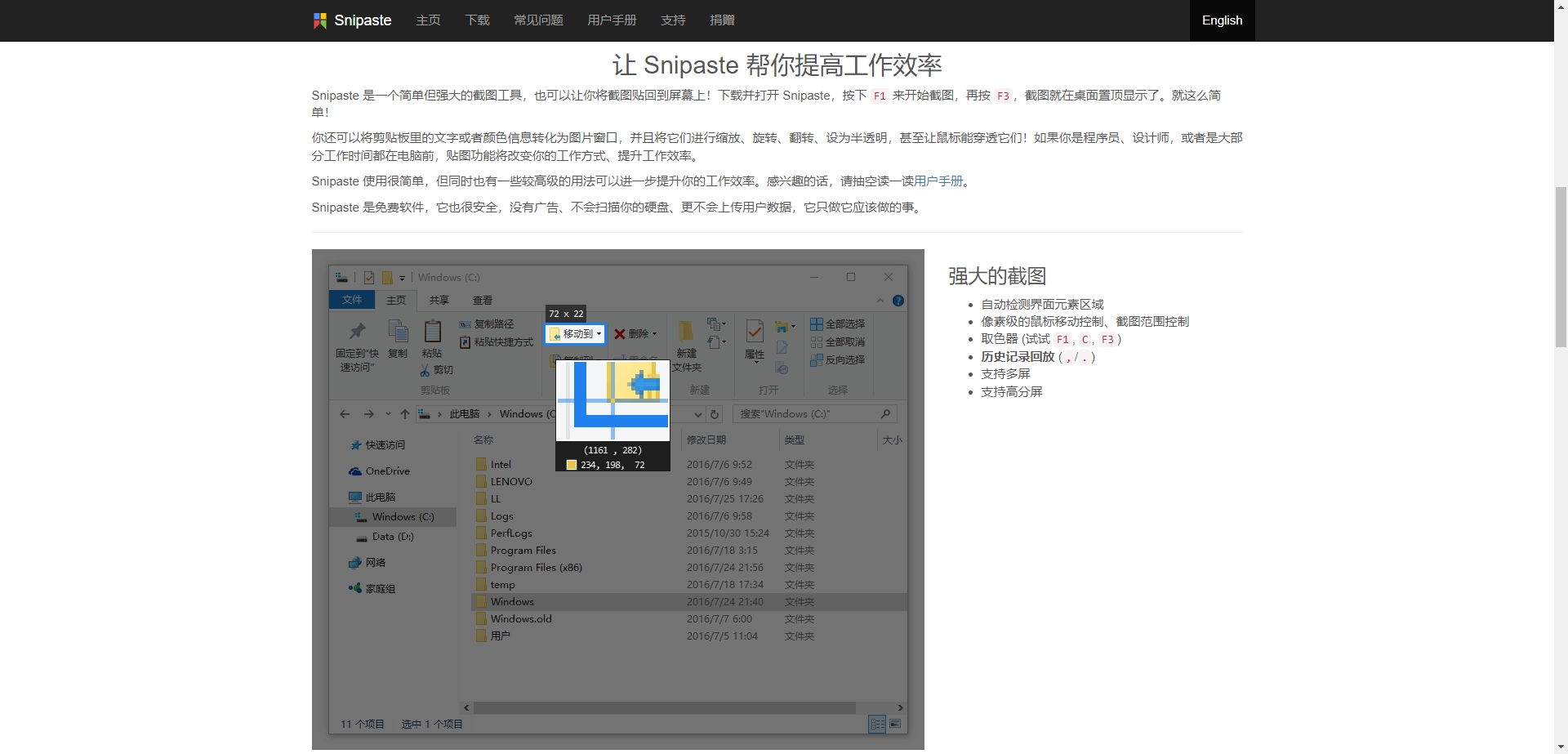Click the refresh icon beside the Explorer address bar
Screen dimensions: 1568x754
[x=715, y=414]
